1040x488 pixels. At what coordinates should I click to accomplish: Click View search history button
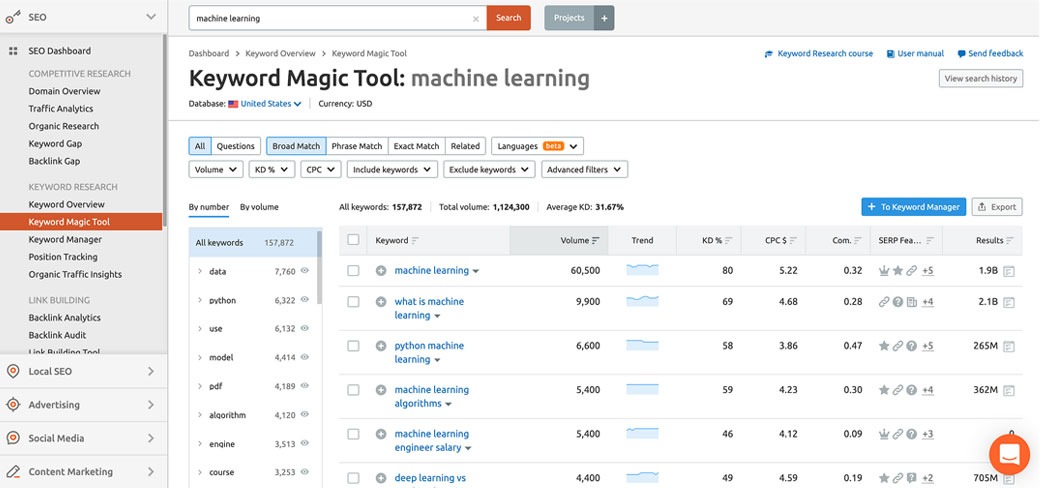coord(981,78)
